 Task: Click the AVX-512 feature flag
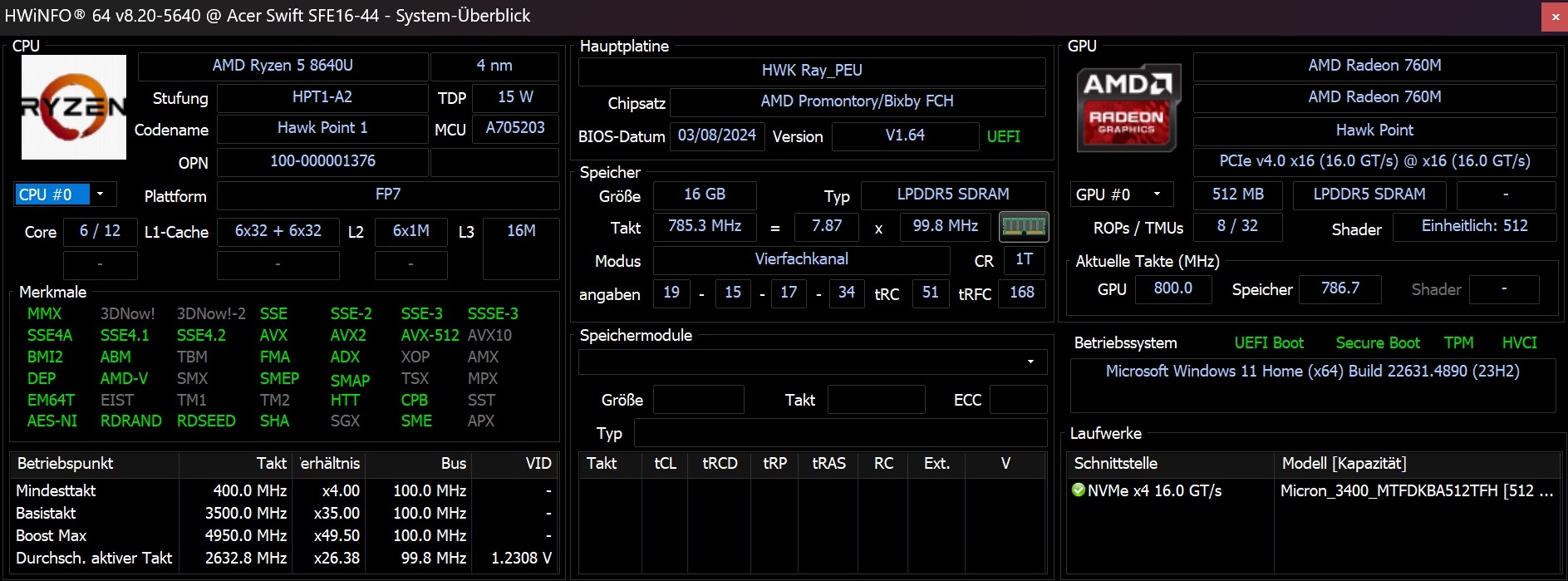pyautogui.click(x=430, y=335)
